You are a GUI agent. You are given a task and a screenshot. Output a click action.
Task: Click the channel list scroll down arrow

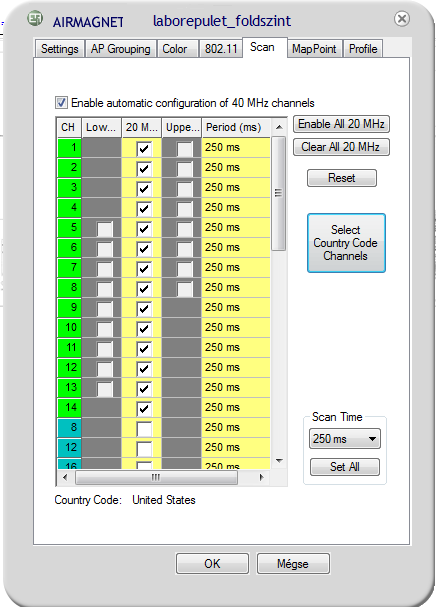(279, 461)
